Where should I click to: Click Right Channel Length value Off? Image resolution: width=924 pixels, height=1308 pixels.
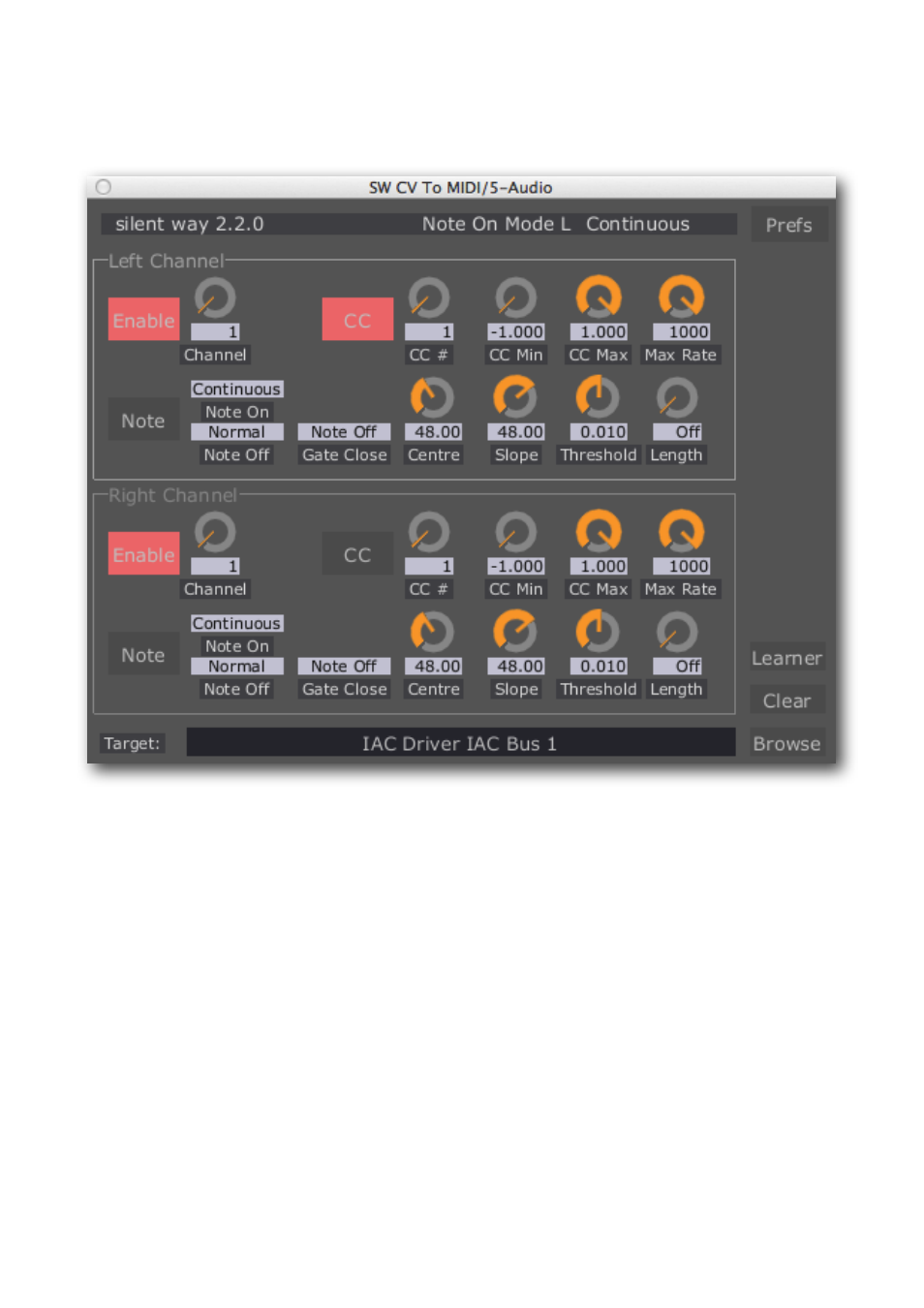pyautogui.click(x=677, y=667)
